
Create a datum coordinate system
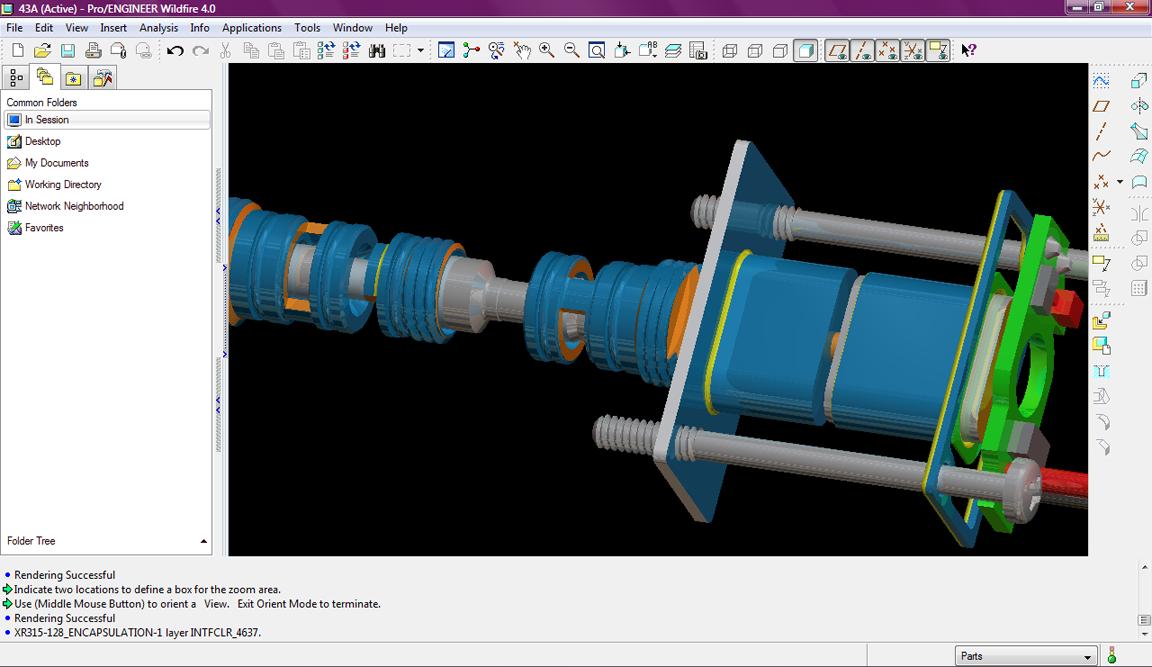[x=1101, y=207]
